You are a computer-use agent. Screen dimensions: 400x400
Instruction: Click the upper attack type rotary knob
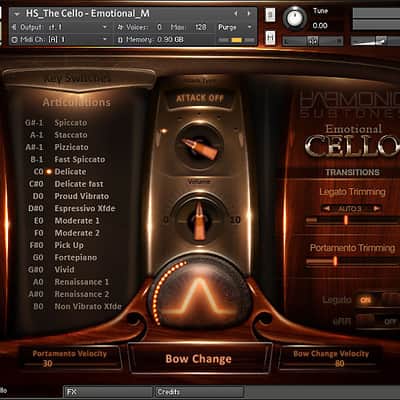tap(199, 146)
